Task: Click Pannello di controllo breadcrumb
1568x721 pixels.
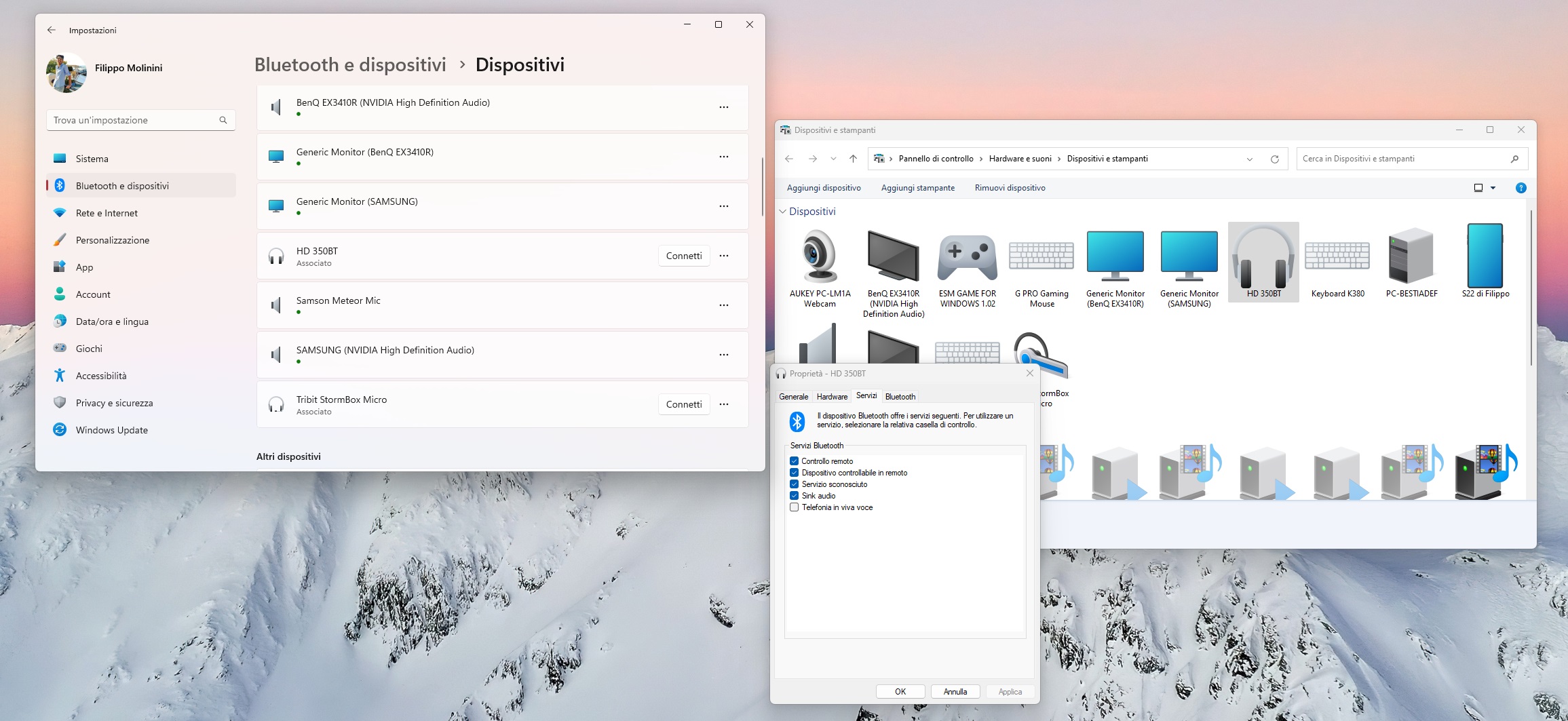Action: [x=936, y=159]
